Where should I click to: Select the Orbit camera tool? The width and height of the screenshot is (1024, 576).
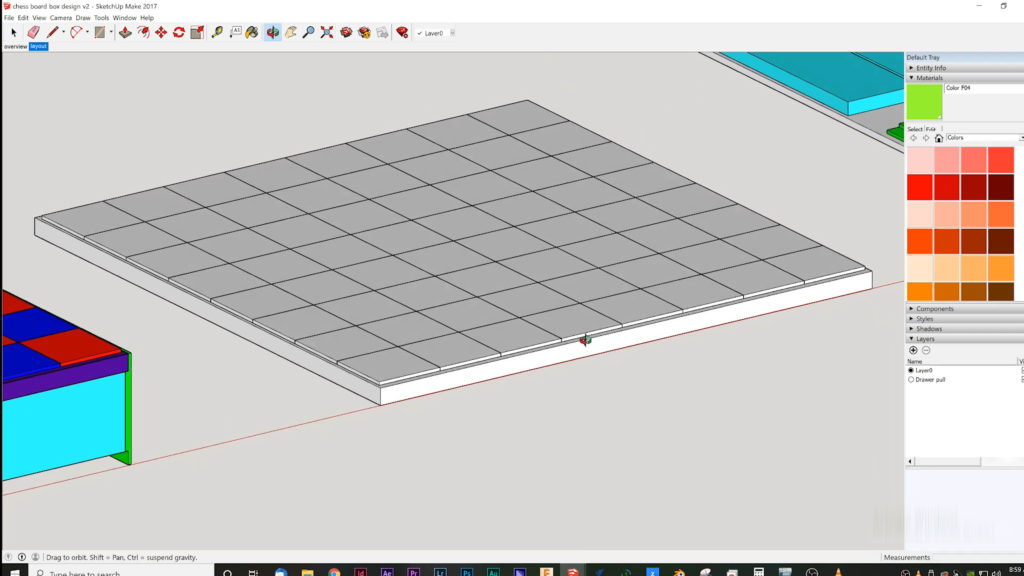(273, 33)
